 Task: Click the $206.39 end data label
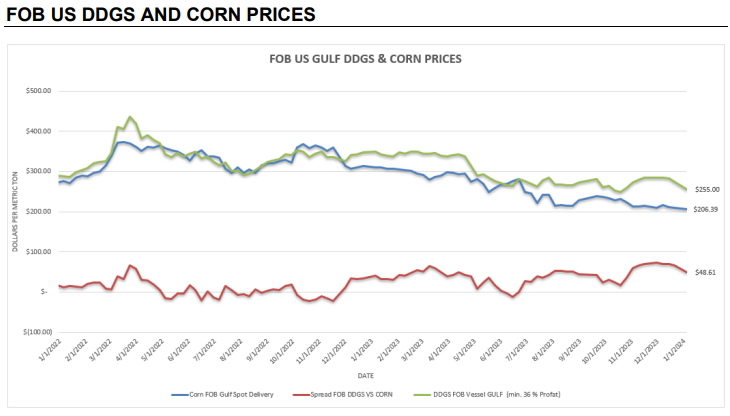705,209
